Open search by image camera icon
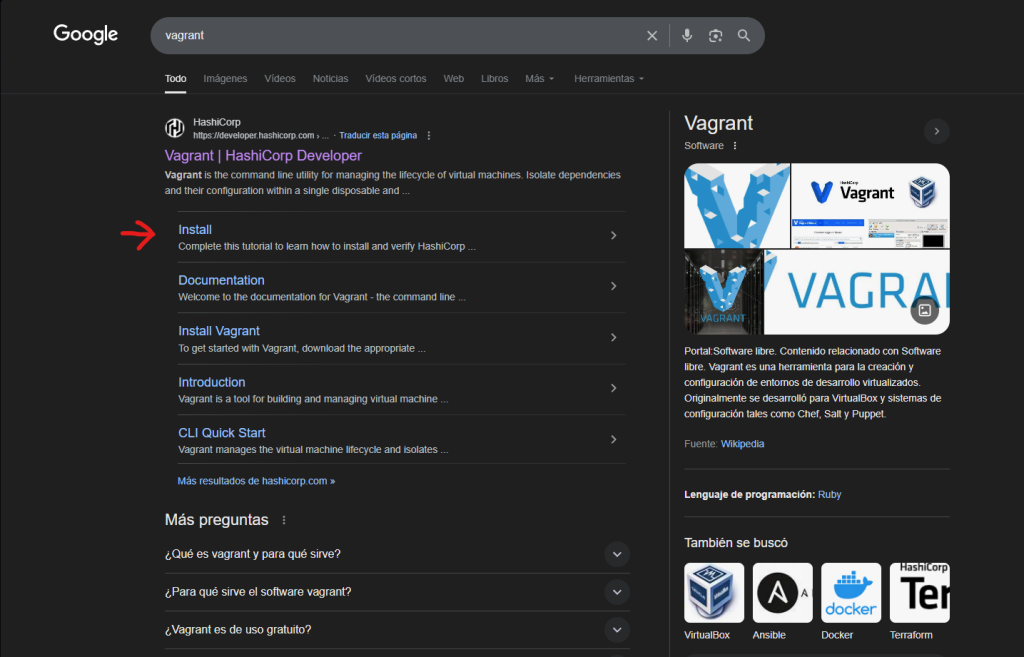Viewport: 1024px width, 657px height. (x=715, y=36)
